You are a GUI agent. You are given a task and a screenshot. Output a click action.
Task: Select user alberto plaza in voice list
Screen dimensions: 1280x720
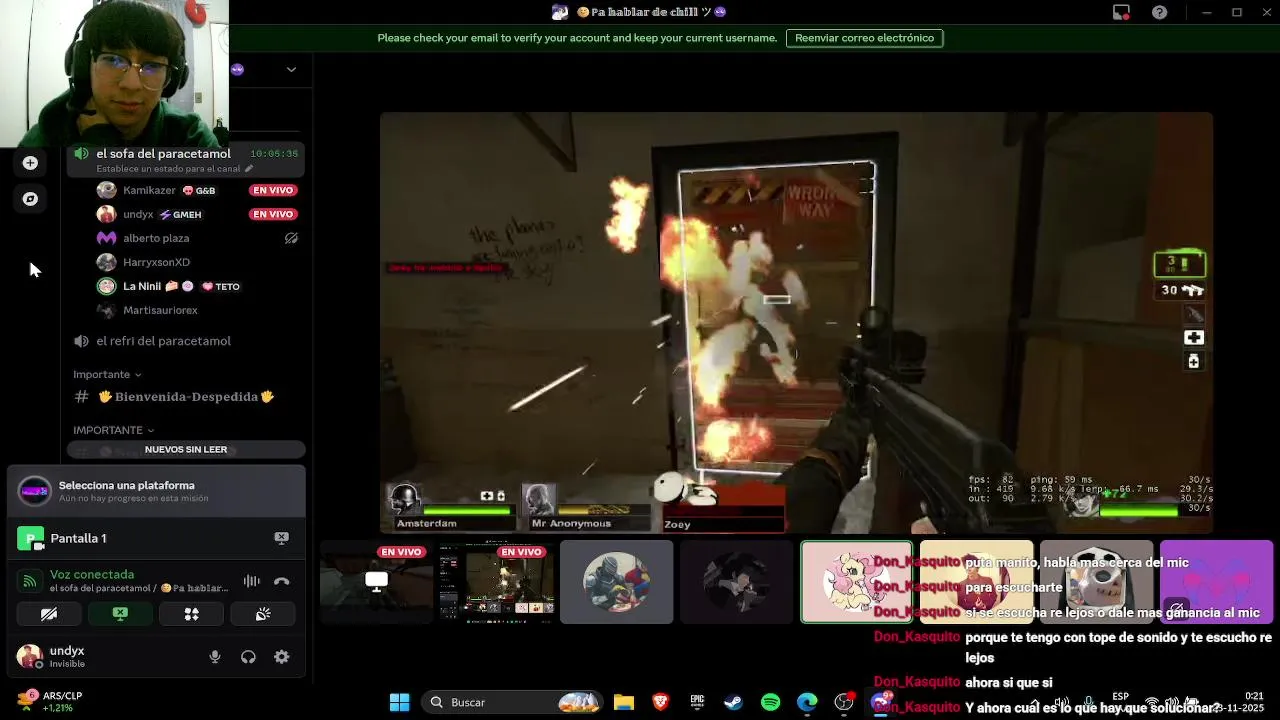pyautogui.click(x=156, y=238)
